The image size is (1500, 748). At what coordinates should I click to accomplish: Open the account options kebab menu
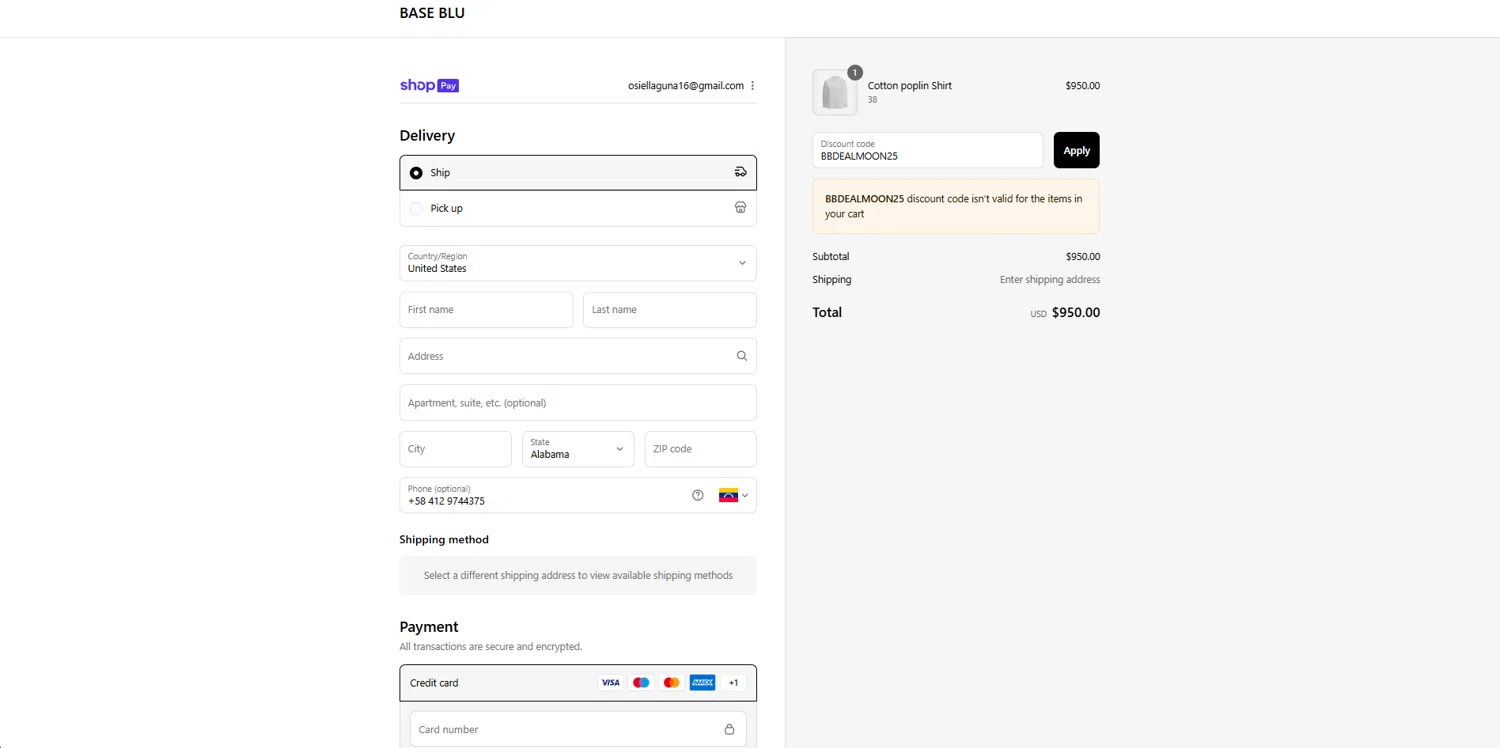coord(753,86)
